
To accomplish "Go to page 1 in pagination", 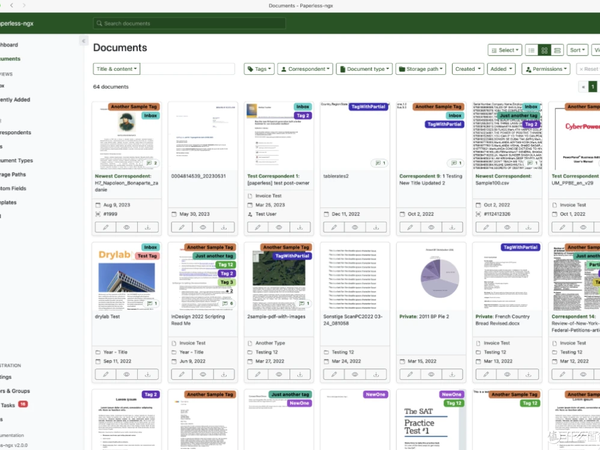I will (592, 87).
